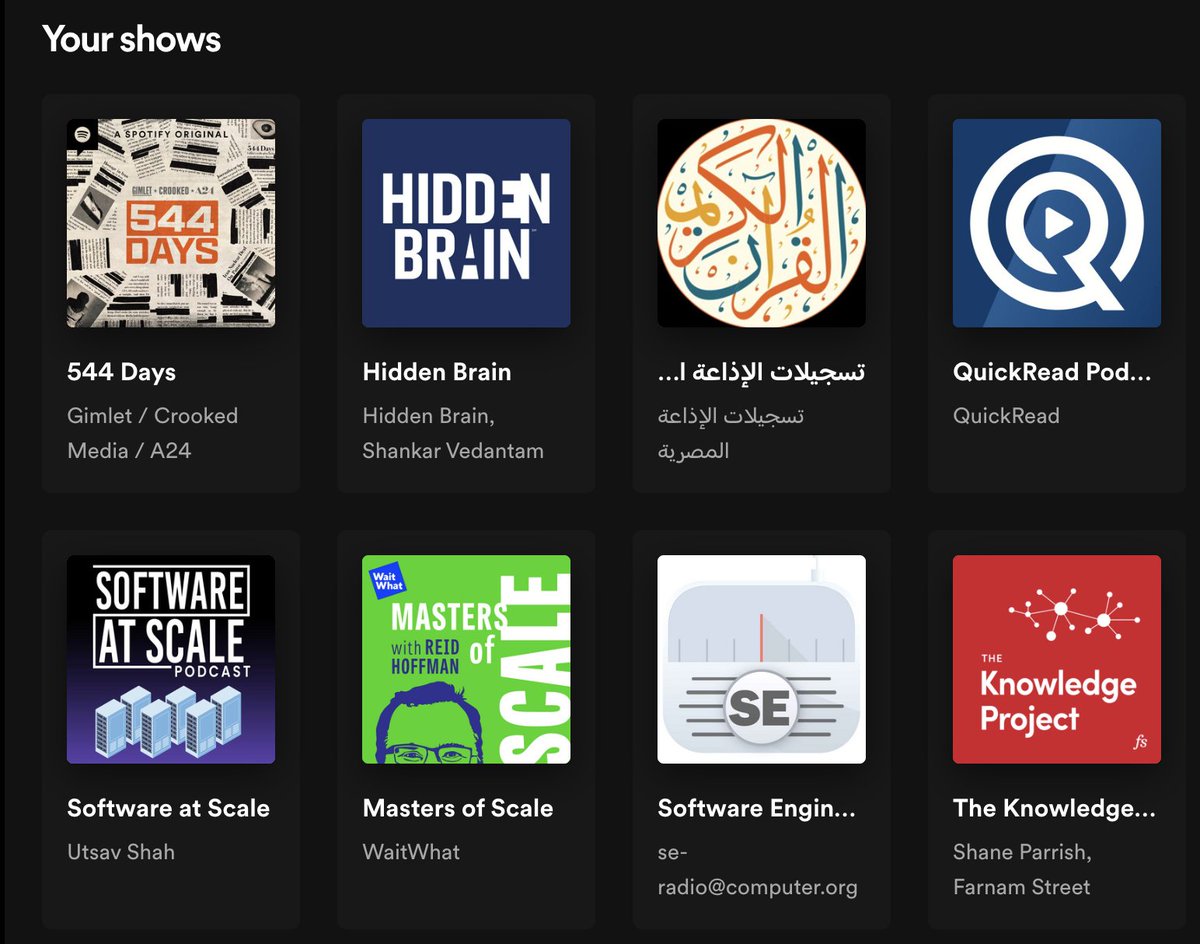Click the Arabic show title under calligraphy cover
The image size is (1200, 944).
(761, 372)
